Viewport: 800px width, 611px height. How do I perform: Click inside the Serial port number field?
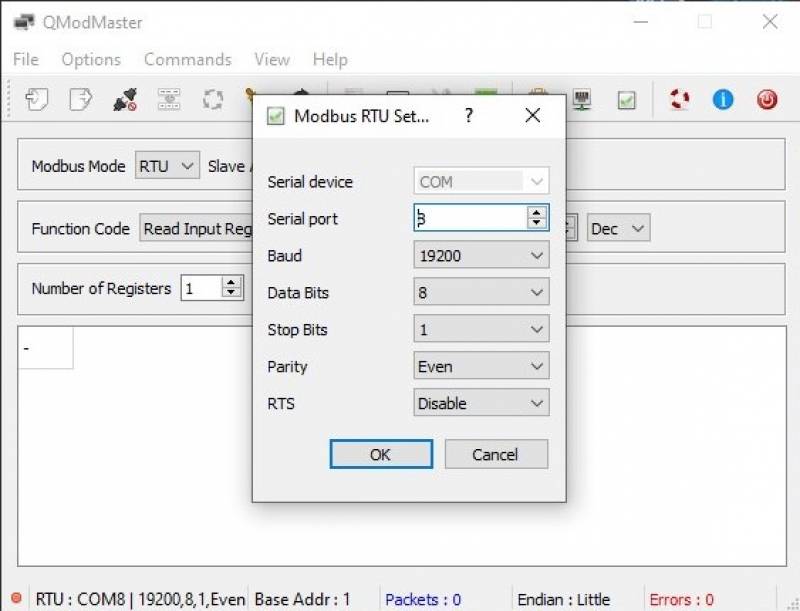tap(469, 218)
